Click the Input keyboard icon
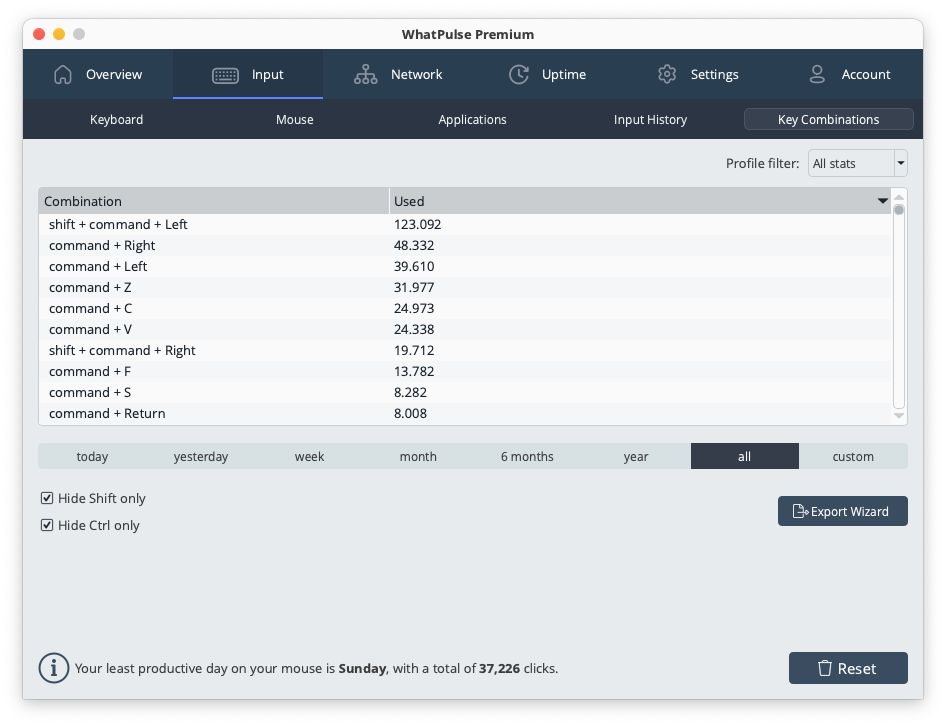 225,75
